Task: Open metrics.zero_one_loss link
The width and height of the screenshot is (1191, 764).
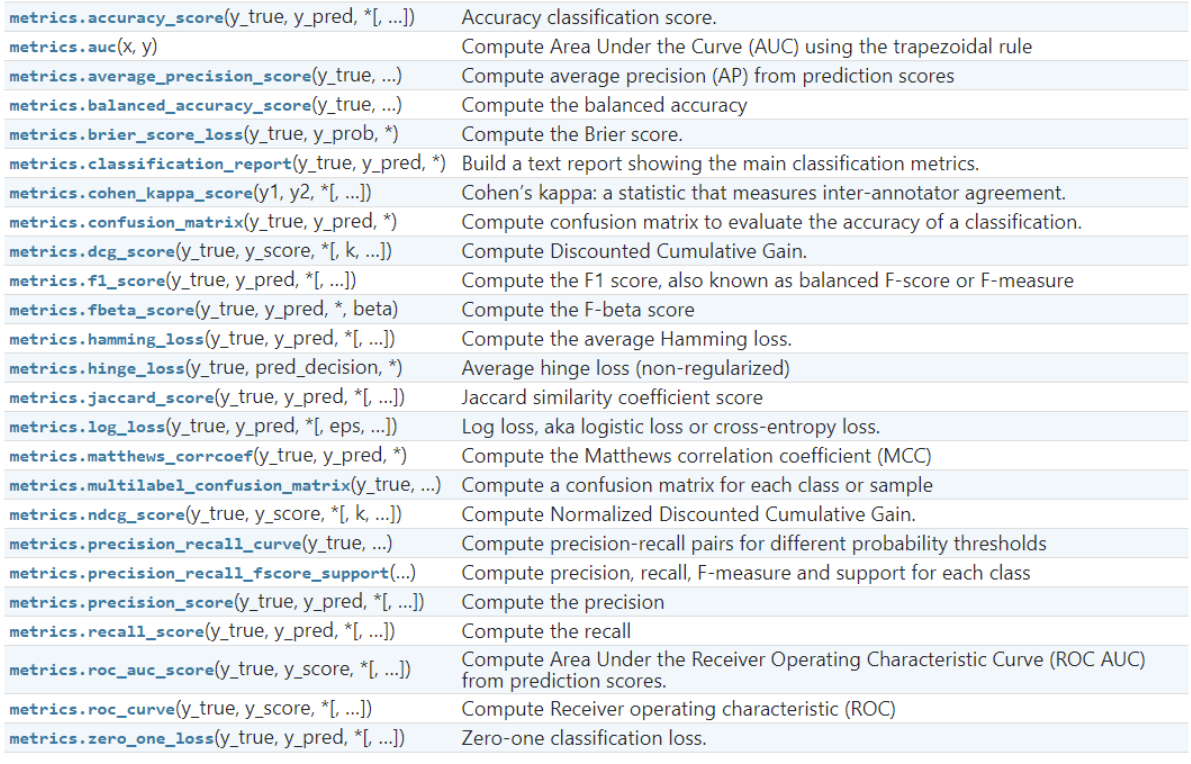Action: pyautogui.click(x=112, y=738)
